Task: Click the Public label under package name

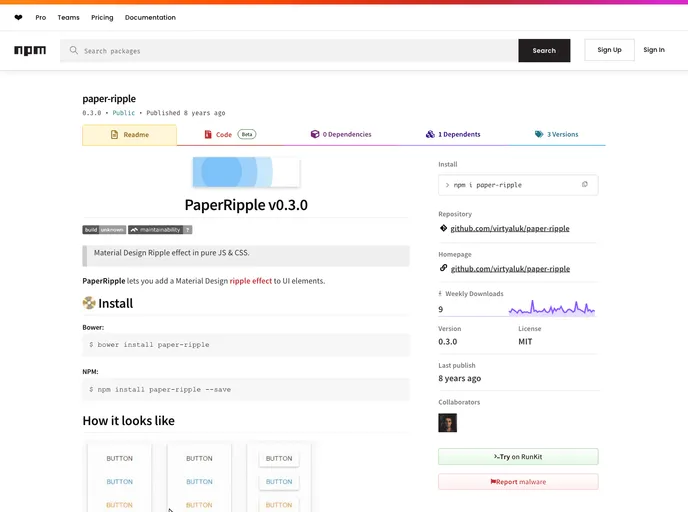Action: 124,113
